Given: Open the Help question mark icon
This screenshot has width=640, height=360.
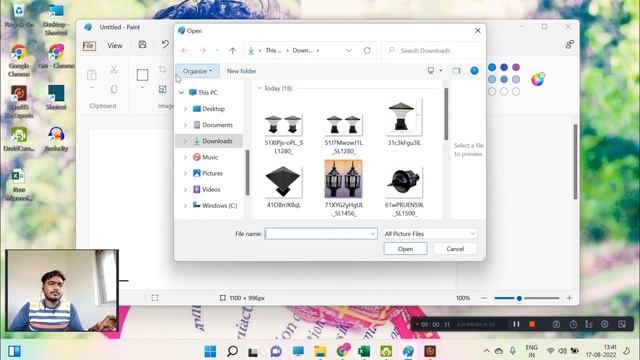Looking at the screenshot, I should [474, 71].
